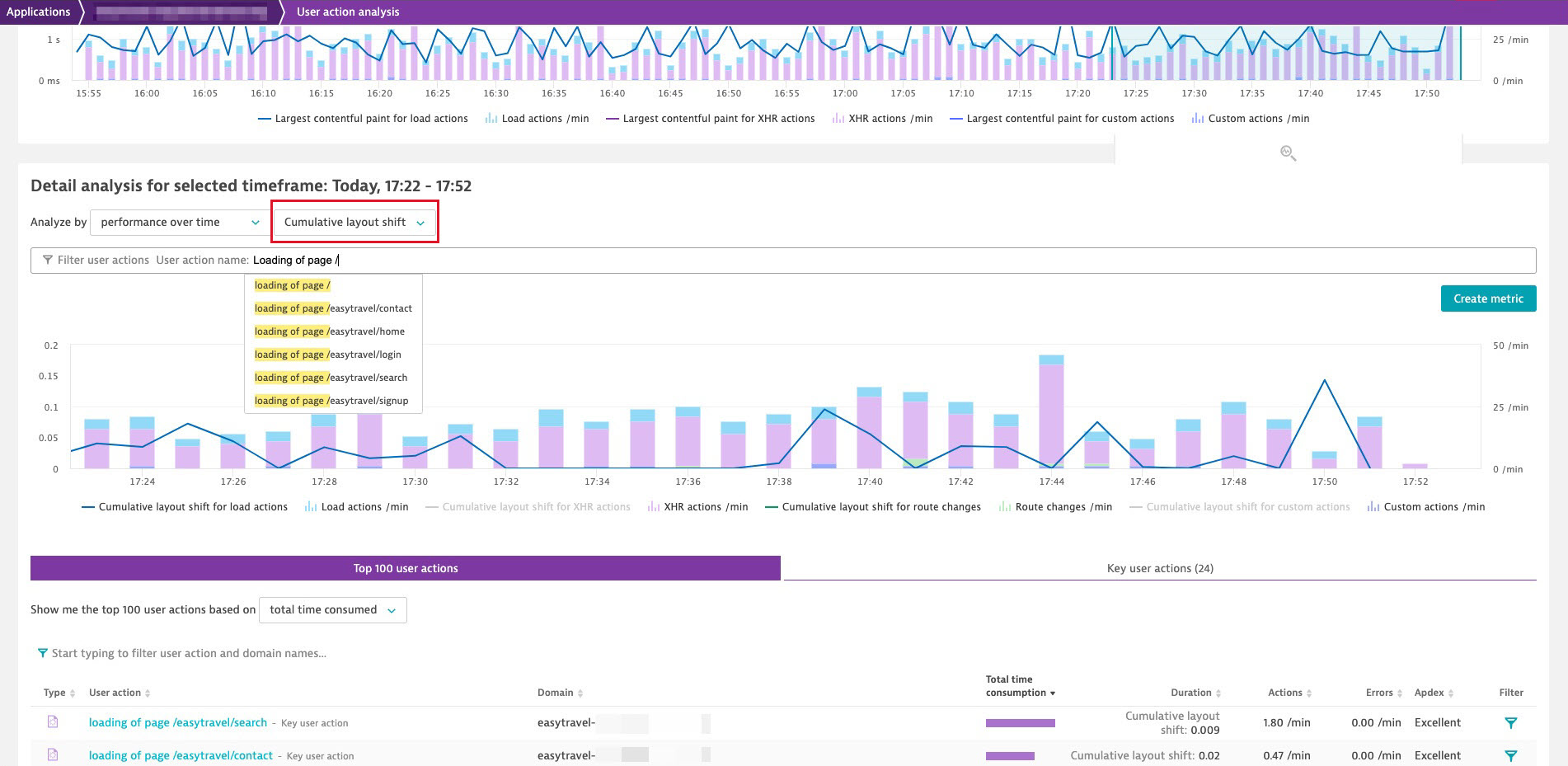Viewport: 1568px width, 766px height.
Task: Toggle Largest contentful paint for custom actions legend
Action: tap(1062, 119)
